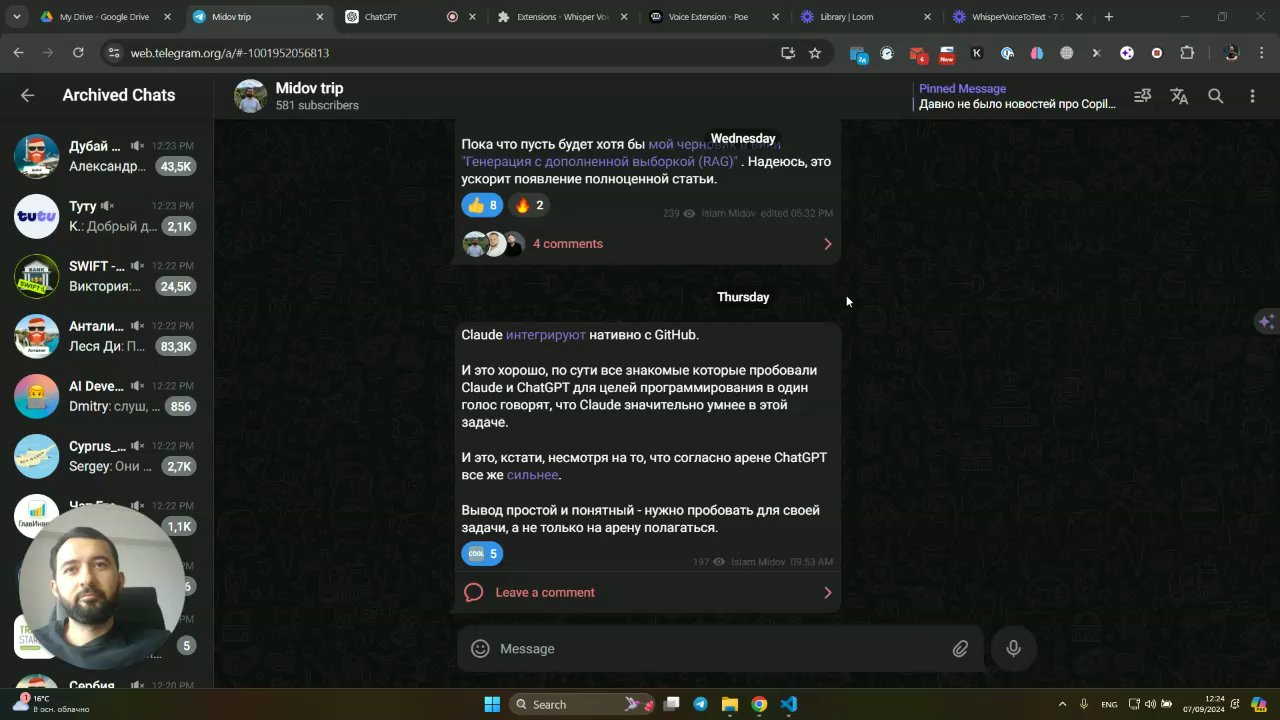This screenshot has width=1280, height=720.
Task: Search within the Midov trip chat
Action: point(1215,96)
